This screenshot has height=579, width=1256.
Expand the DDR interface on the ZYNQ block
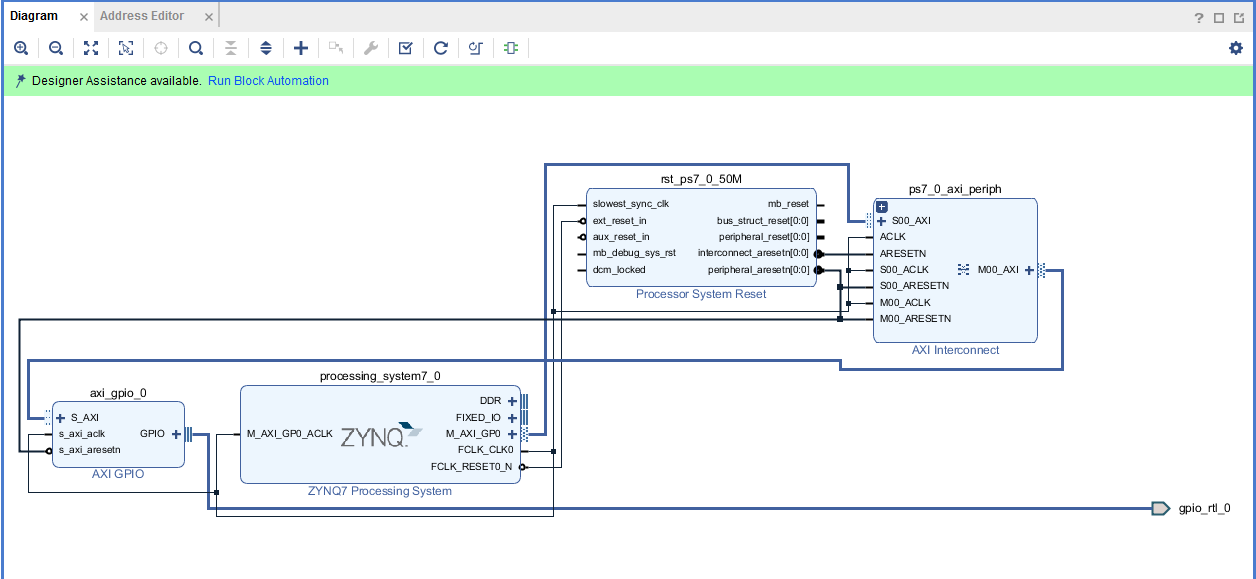click(x=512, y=401)
